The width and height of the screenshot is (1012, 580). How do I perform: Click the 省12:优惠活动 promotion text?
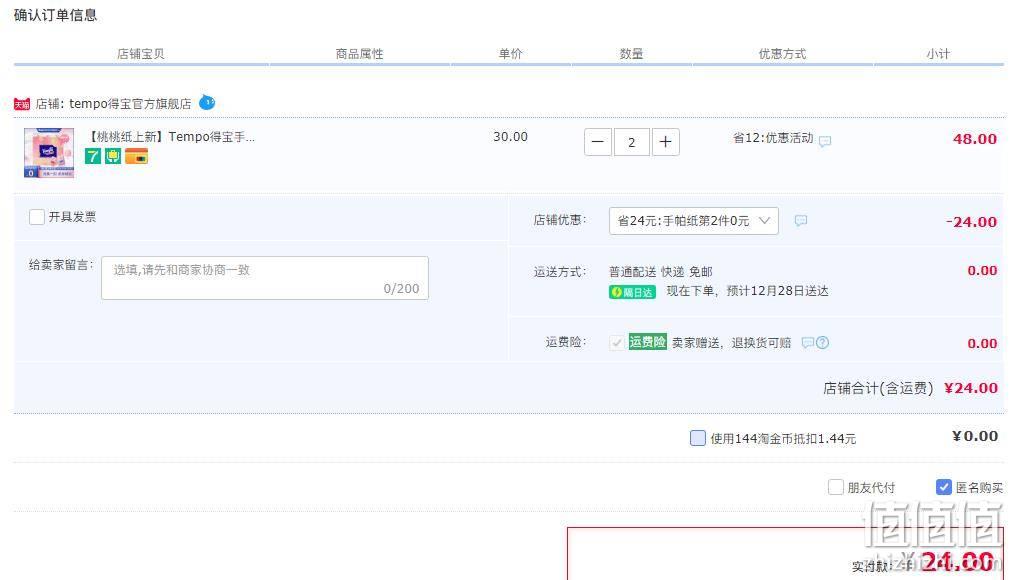(773, 138)
